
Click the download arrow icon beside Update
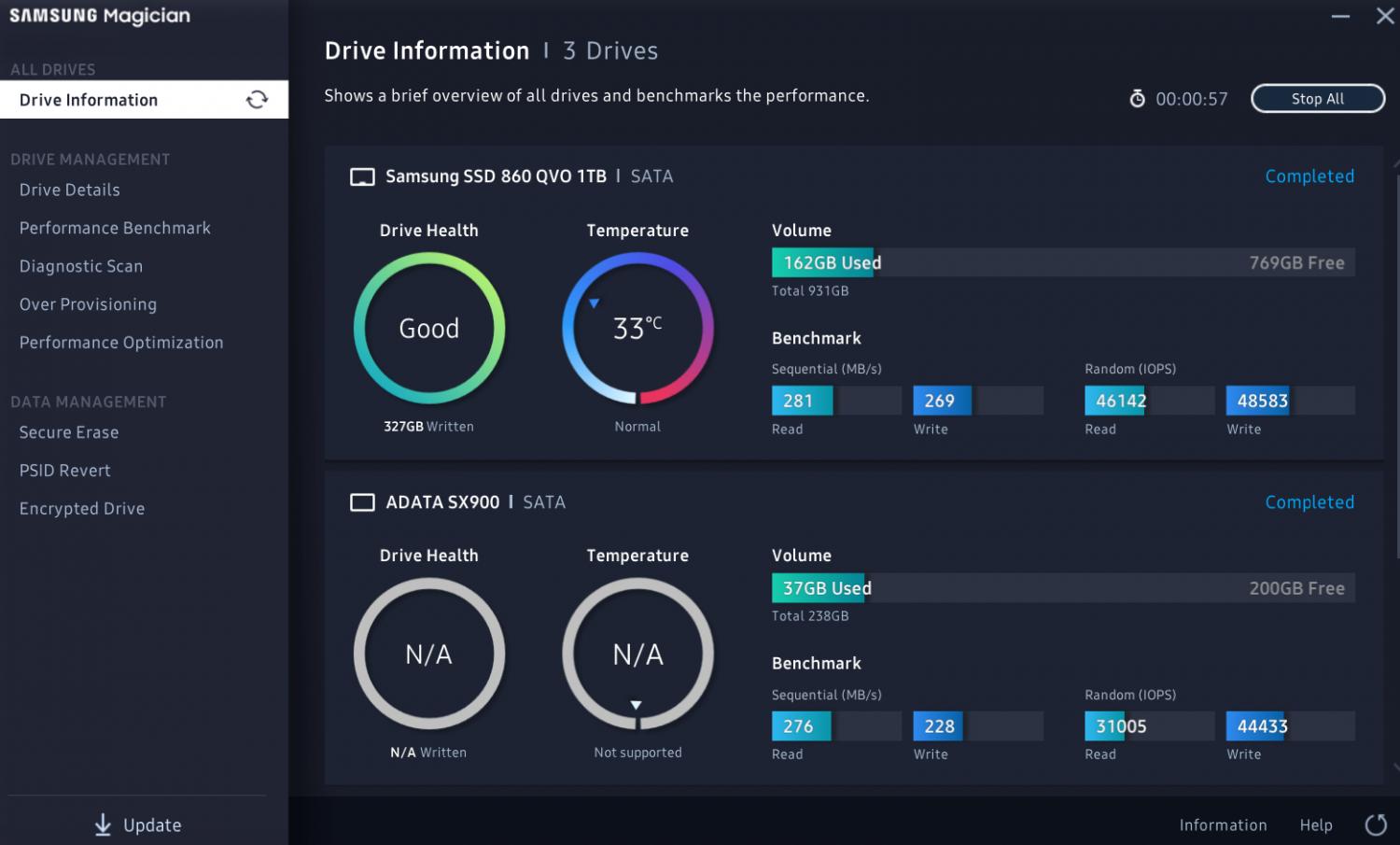click(103, 824)
